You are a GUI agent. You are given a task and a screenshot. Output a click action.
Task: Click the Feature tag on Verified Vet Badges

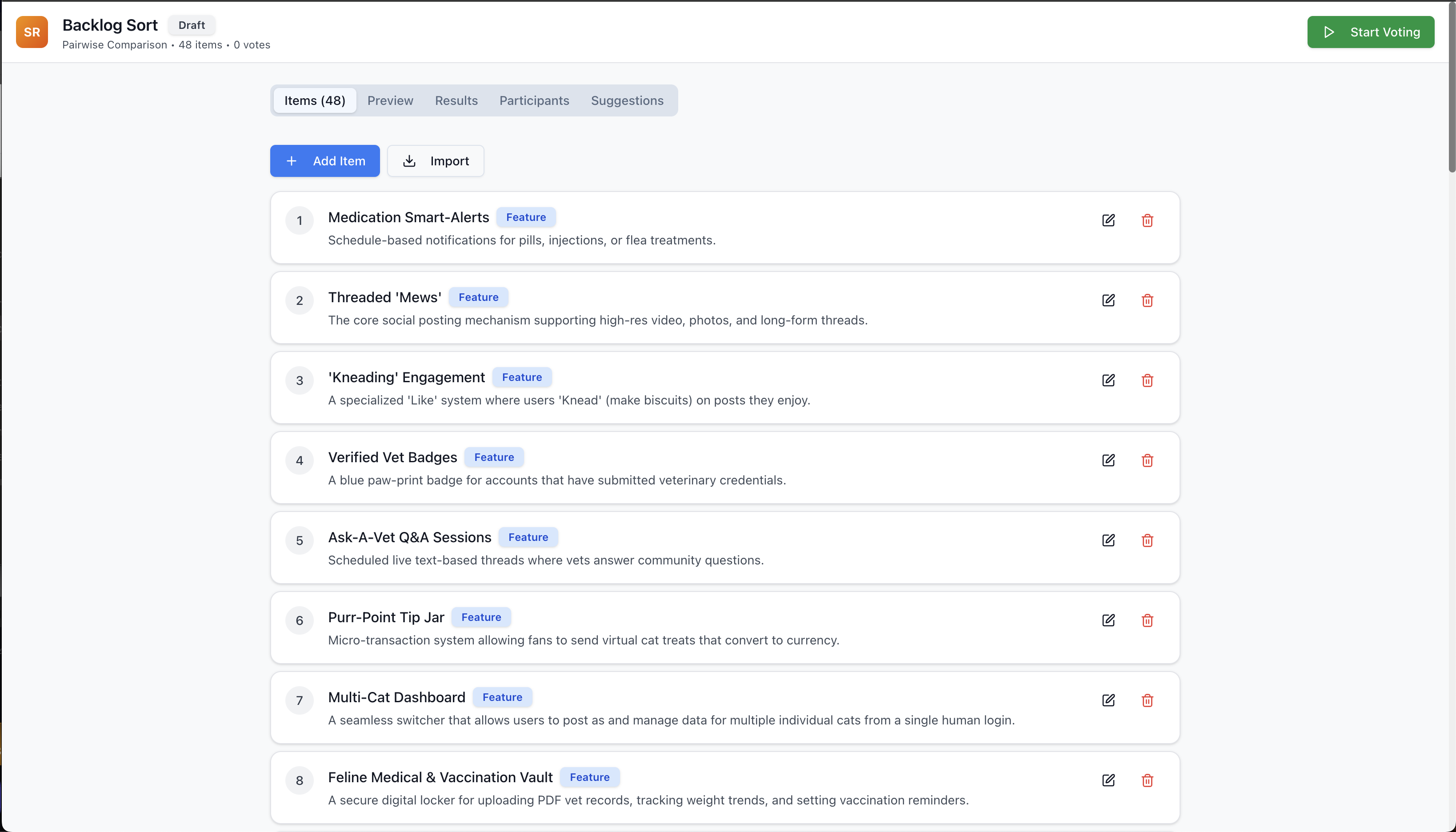[x=494, y=457]
